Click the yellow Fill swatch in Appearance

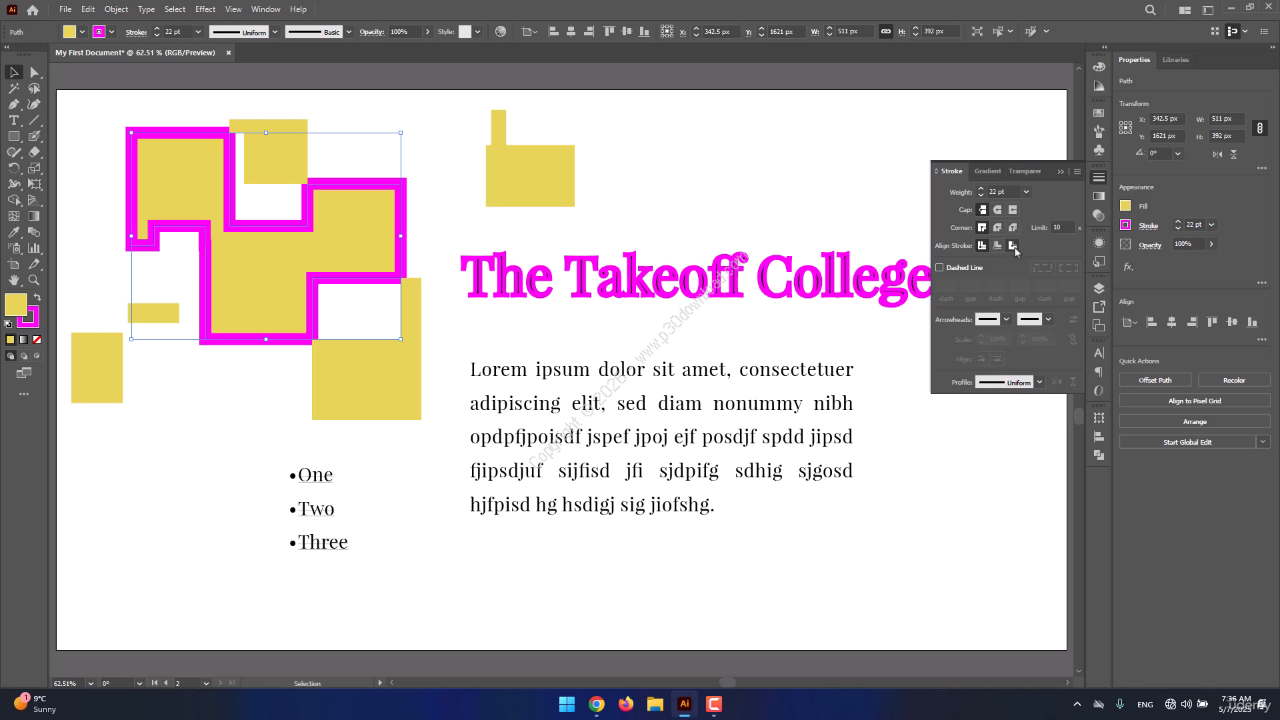[x=1125, y=206]
